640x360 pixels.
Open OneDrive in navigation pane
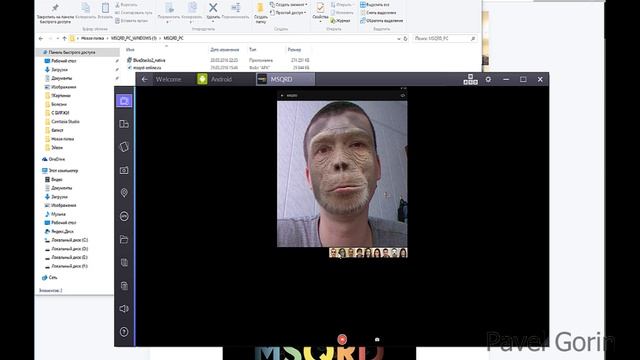[x=56, y=159]
